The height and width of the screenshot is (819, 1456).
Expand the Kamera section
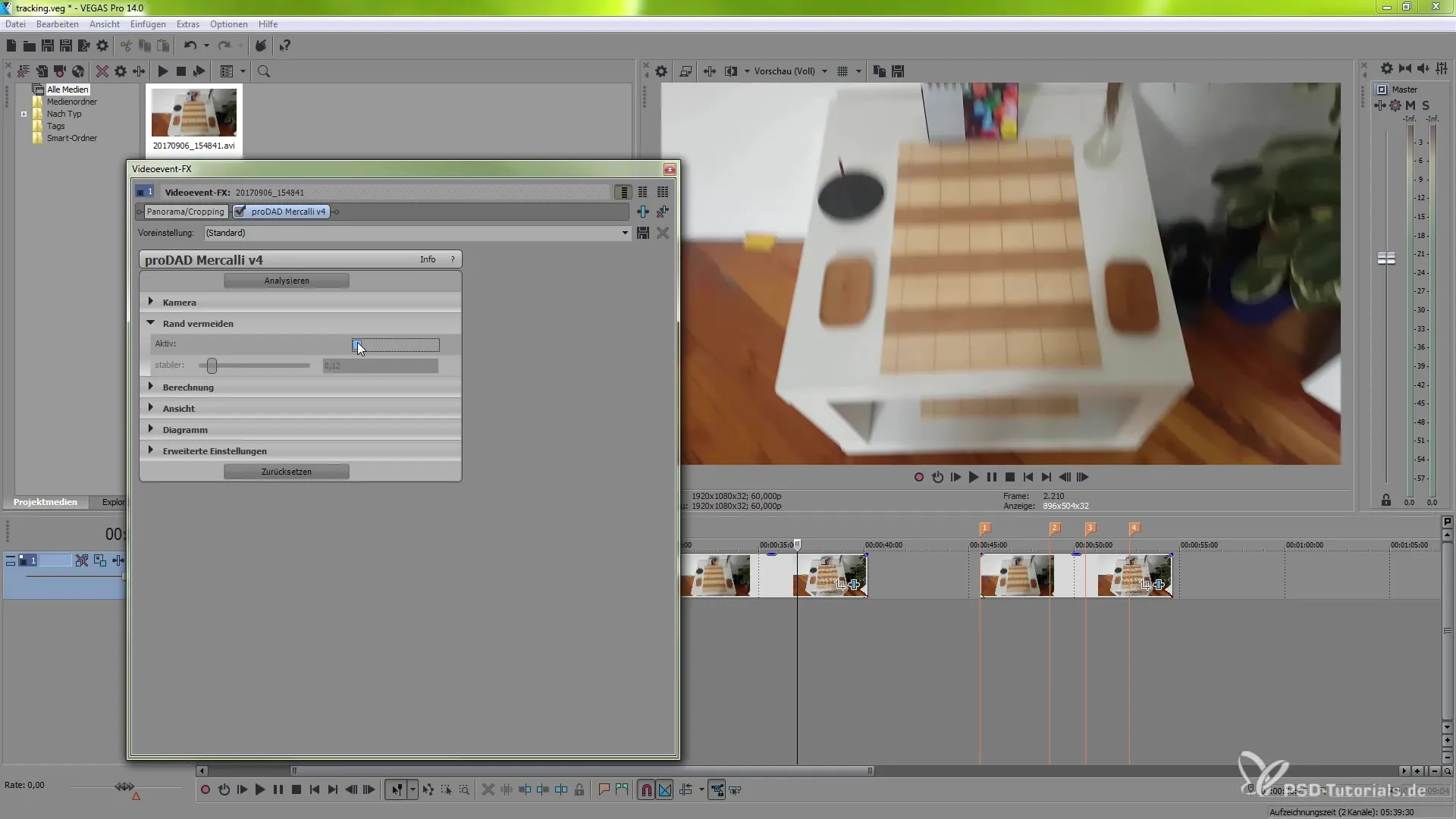(x=150, y=302)
